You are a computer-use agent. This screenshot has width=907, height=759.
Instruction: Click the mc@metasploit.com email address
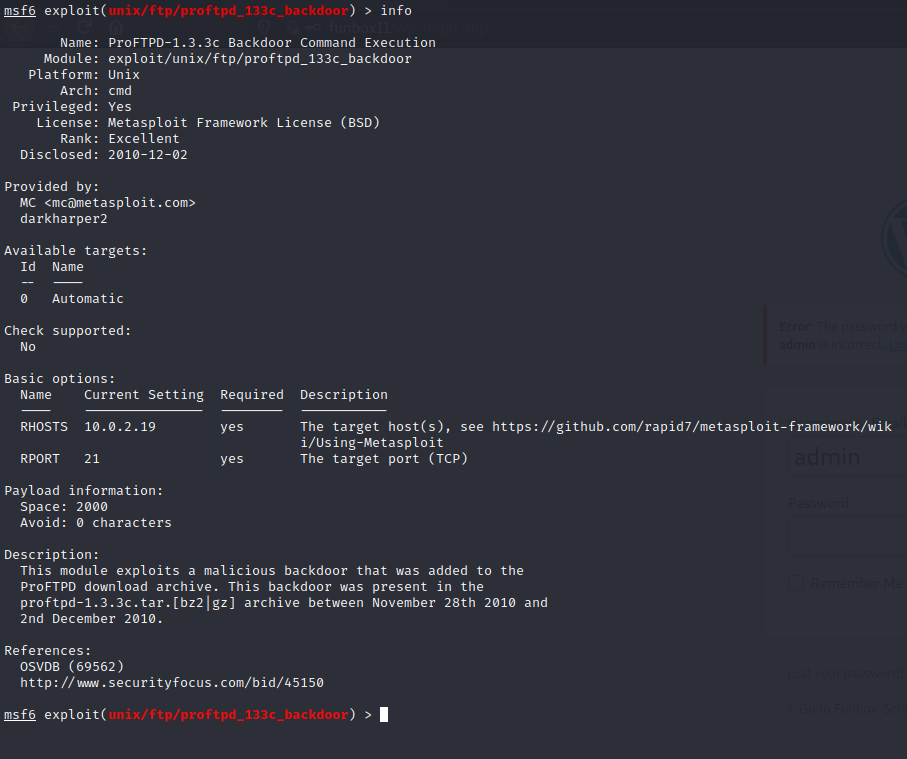(x=120, y=203)
